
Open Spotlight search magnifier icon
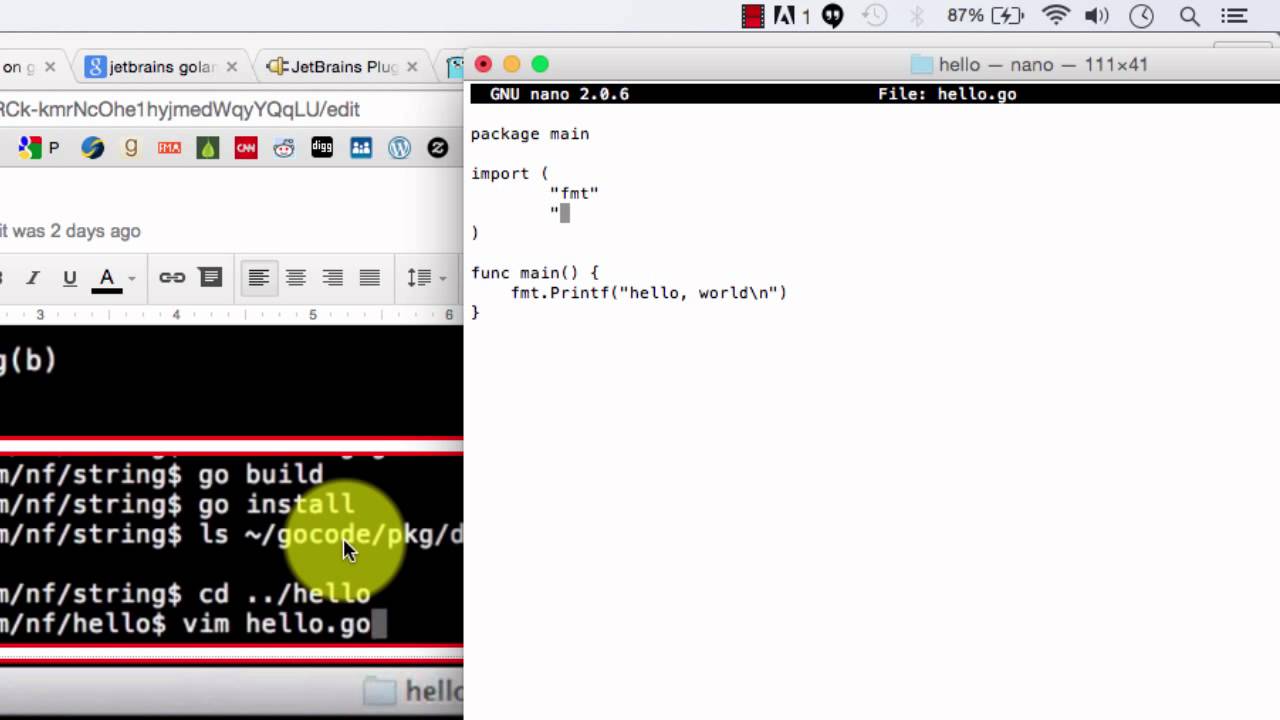click(1189, 16)
